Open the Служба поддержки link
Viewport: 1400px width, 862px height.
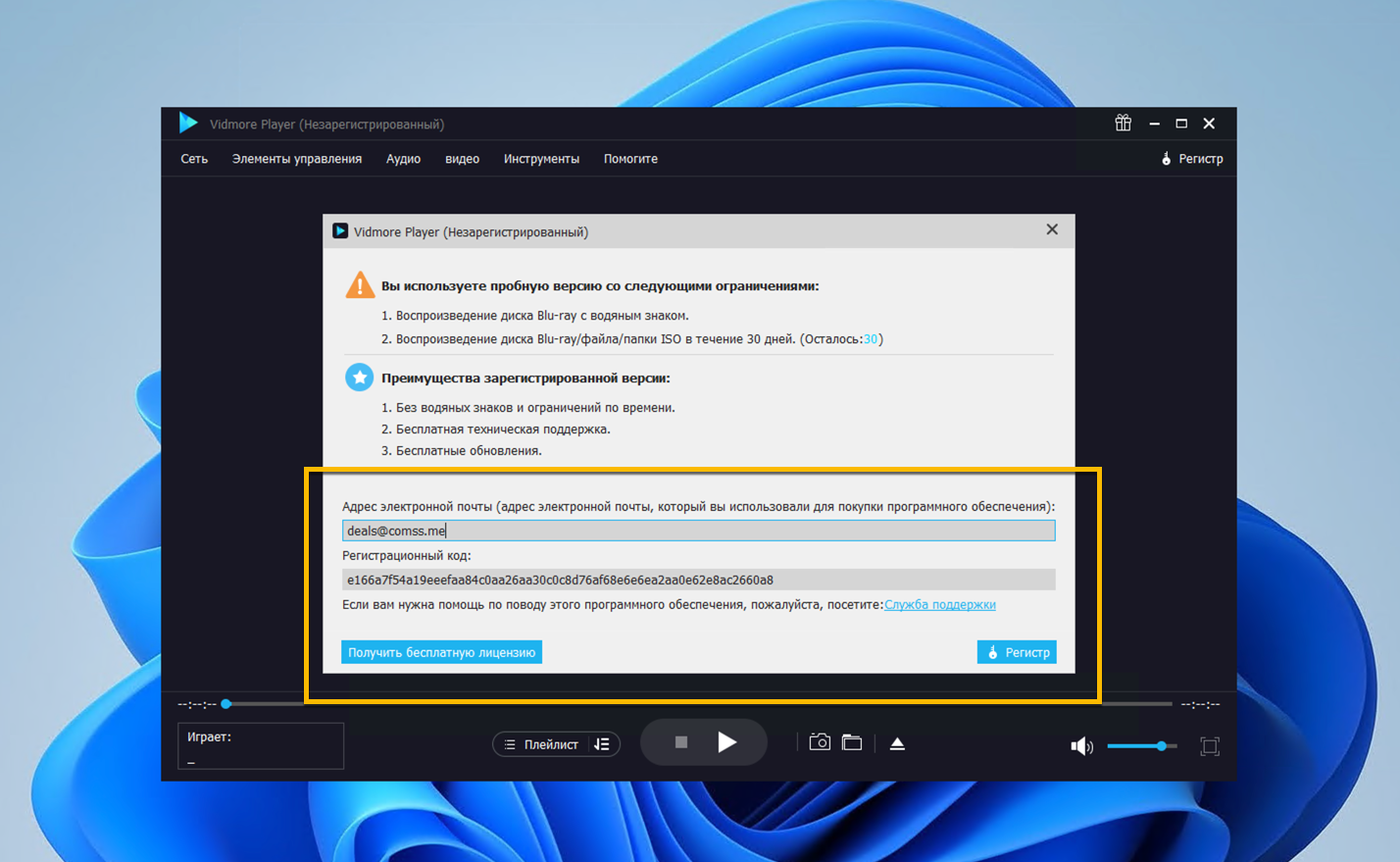pyautogui.click(x=940, y=605)
